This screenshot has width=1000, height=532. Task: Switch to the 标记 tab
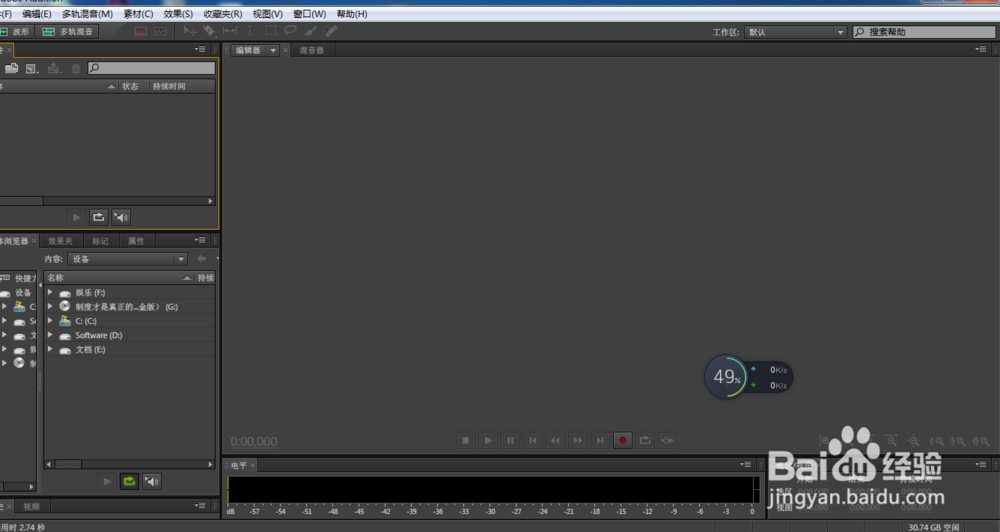[100, 240]
